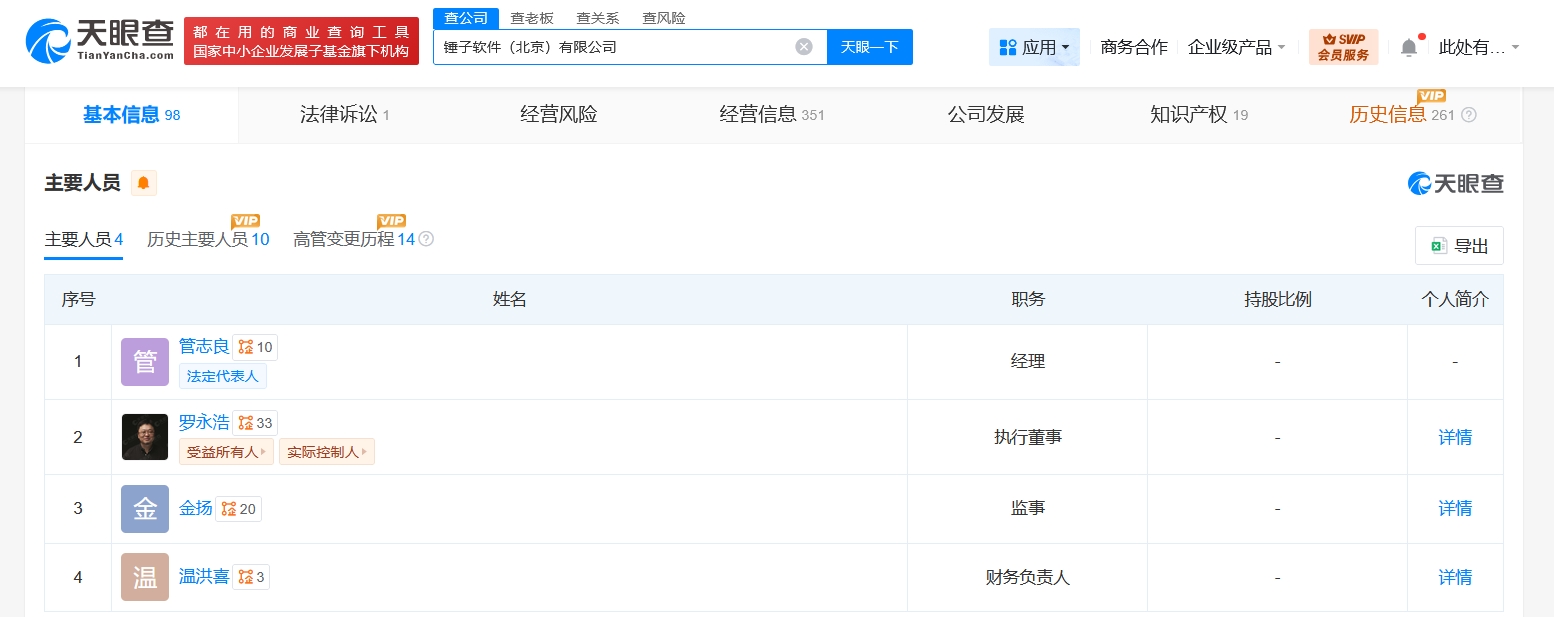Click orange alert bell beside 主要人员 heading
Screen dimensions: 1554x617
point(144,183)
